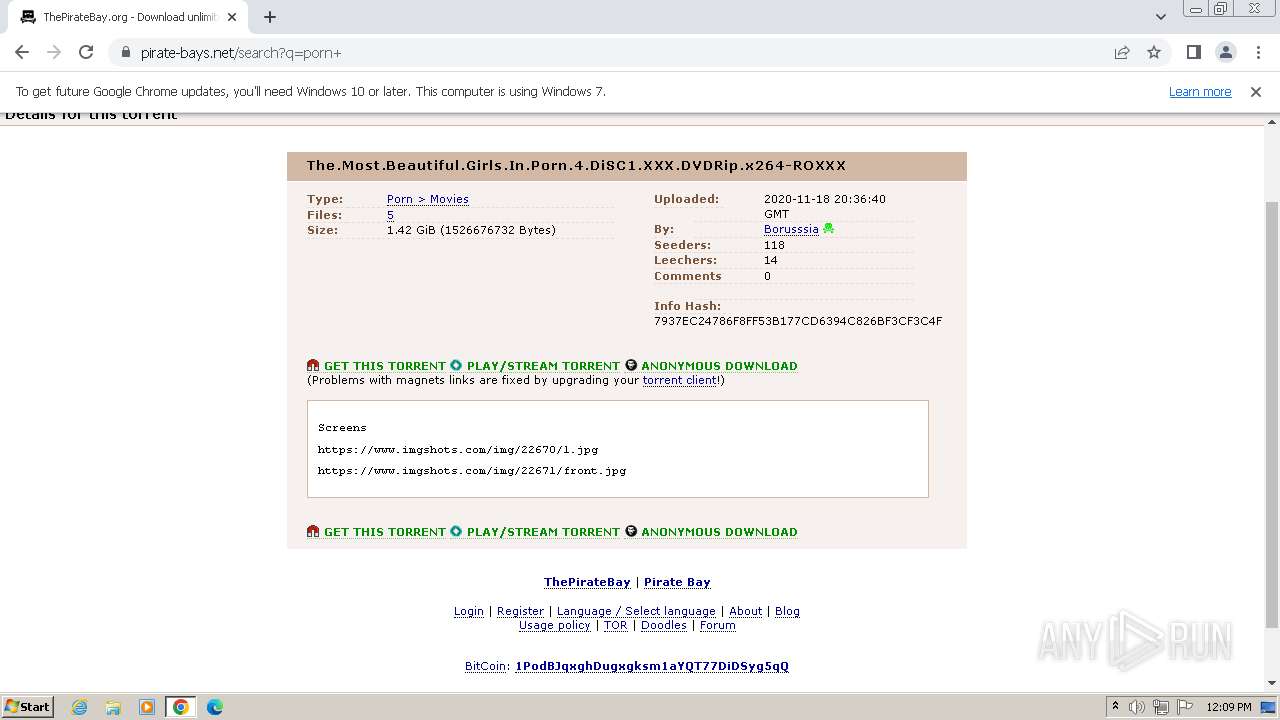
Task: Click bottom PLAY/STREAM TORRENT link
Action: [543, 532]
